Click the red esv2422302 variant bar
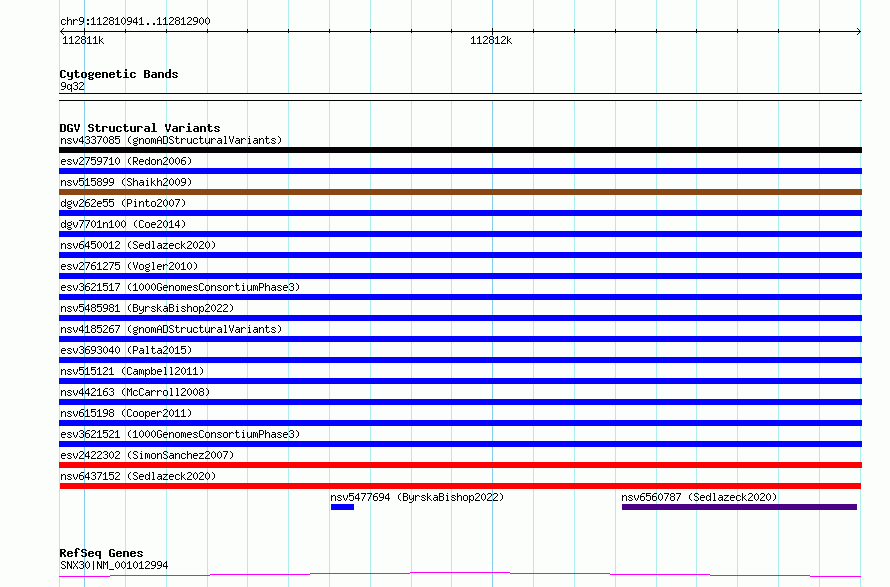Screen dimensions: 890x587 coord(460,465)
